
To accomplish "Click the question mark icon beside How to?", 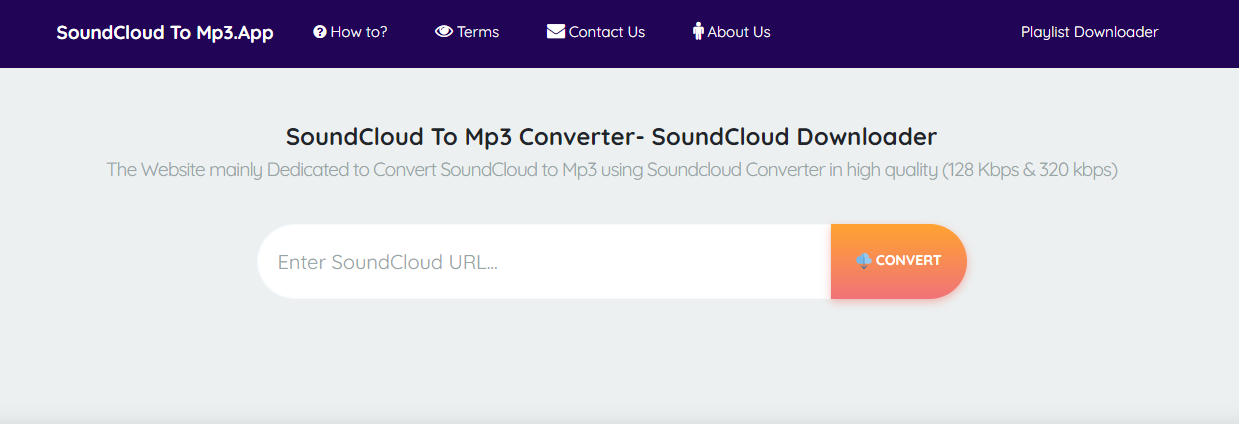I will tap(320, 32).
